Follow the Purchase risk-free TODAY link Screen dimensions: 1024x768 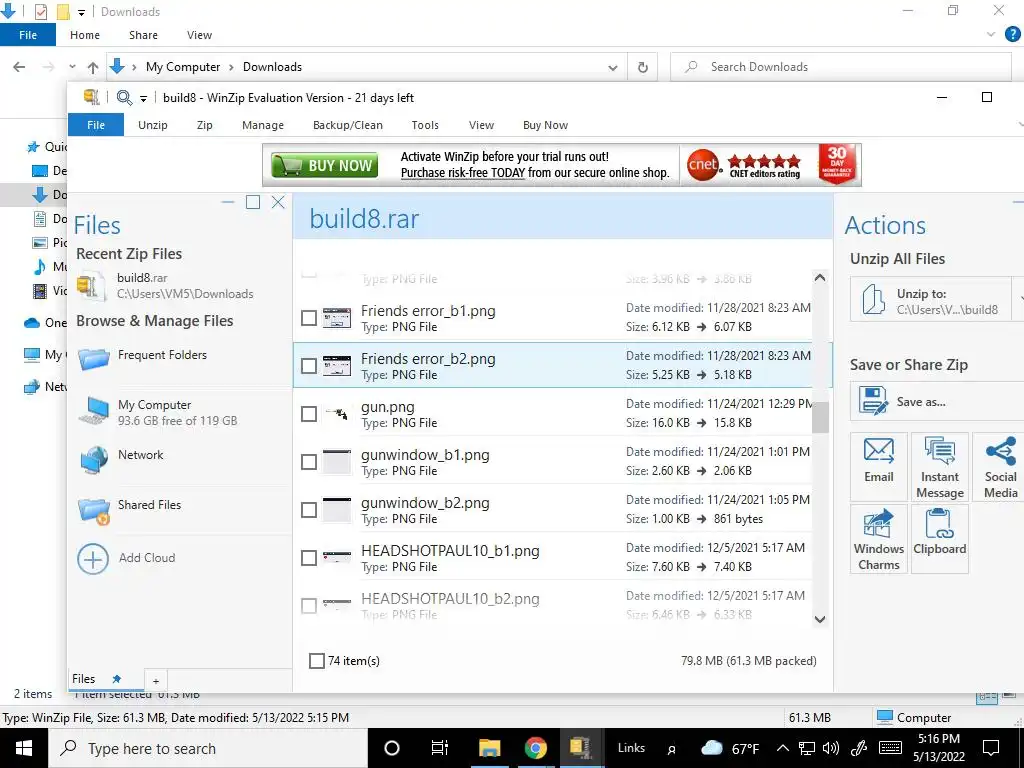pyautogui.click(x=463, y=173)
